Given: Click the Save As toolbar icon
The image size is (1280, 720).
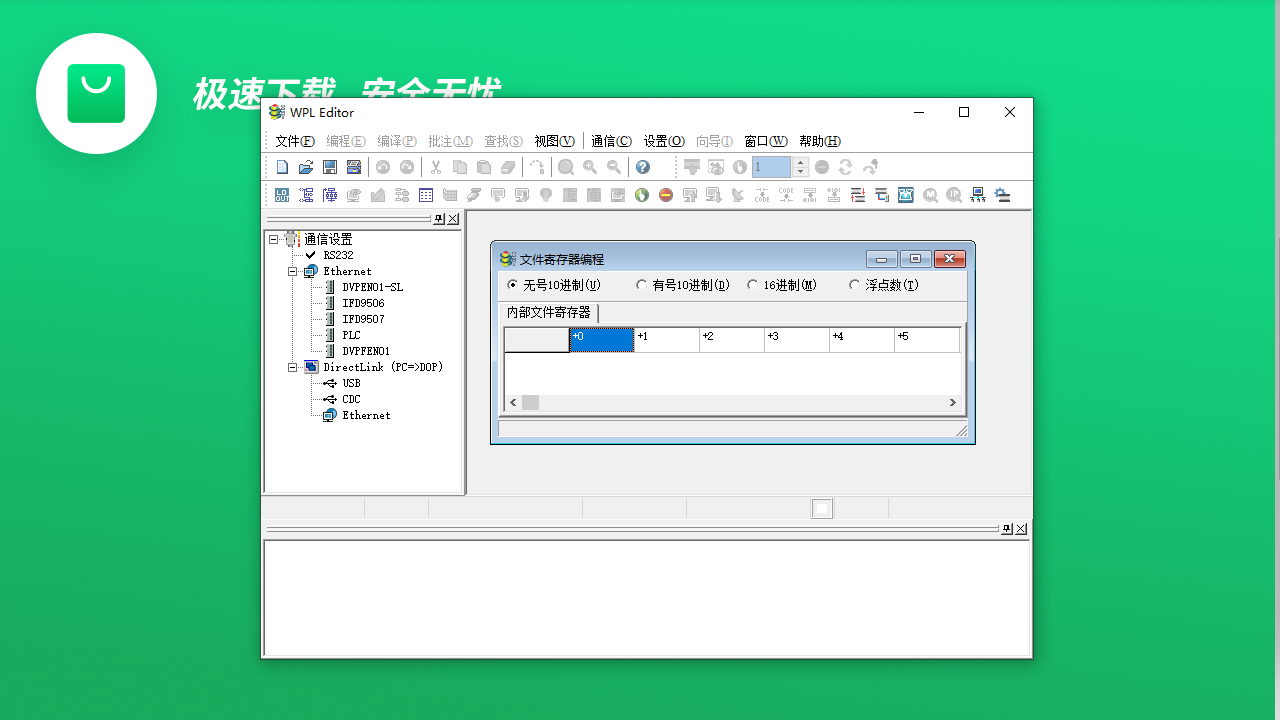Looking at the screenshot, I should (354, 167).
